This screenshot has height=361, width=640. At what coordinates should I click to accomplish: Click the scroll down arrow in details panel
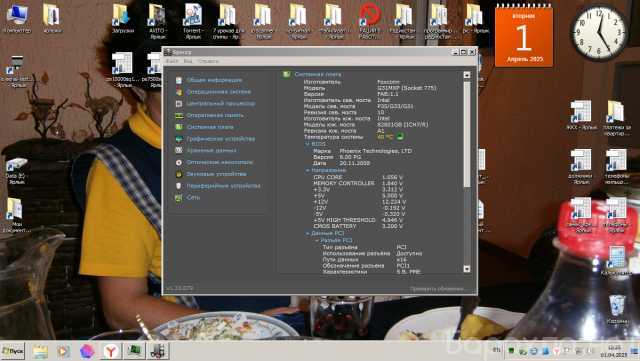click(x=467, y=269)
